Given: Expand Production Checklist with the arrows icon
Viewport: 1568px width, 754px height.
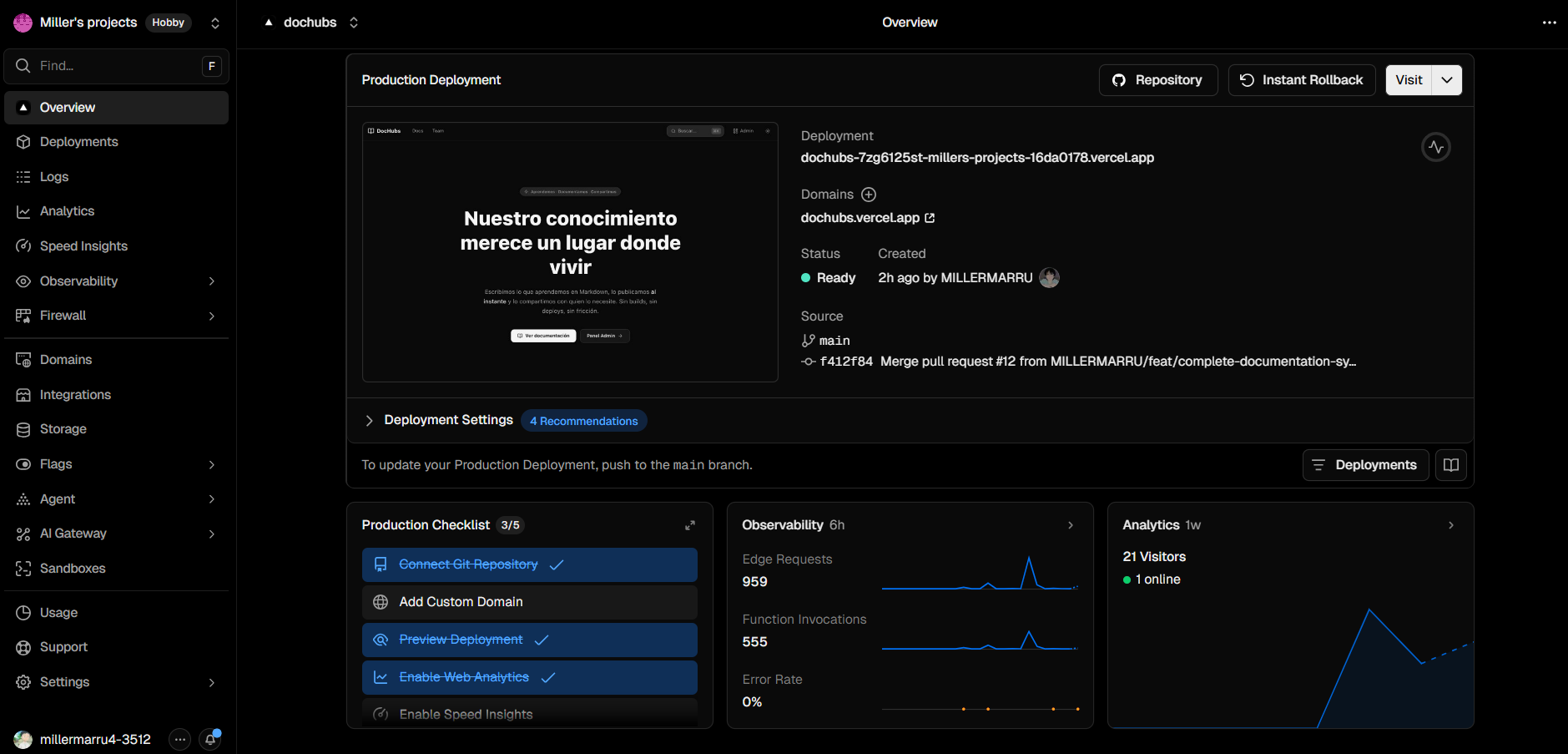Looking at the screenshot, I should click(x=690, y=525).
